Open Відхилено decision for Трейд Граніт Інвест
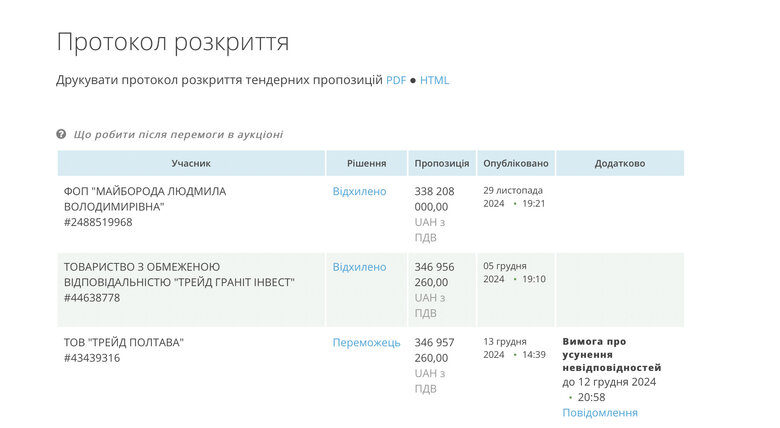The width and height of the screenshot is (780, 428). 359,267
